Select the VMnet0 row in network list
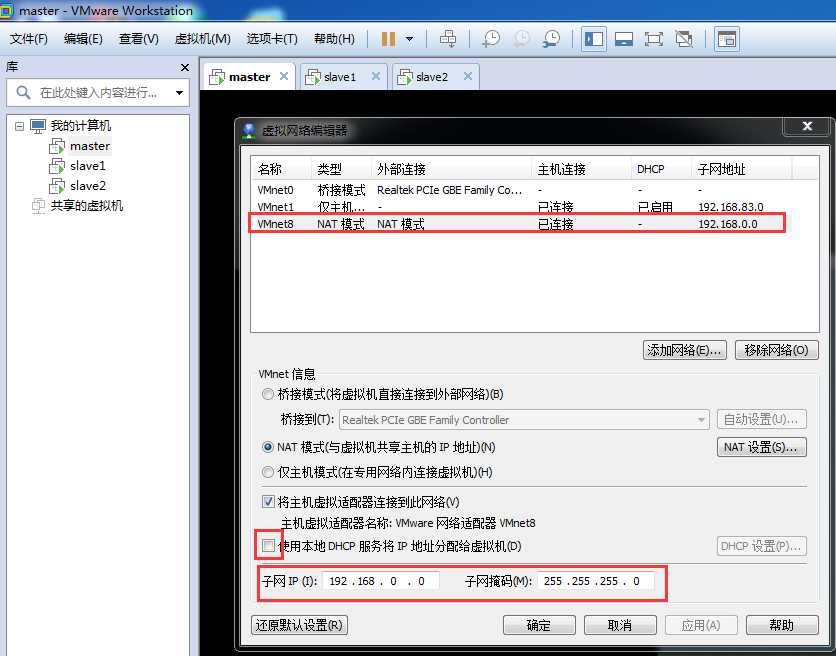The width and height of the screenshot is (836, 656). [534, 190]
